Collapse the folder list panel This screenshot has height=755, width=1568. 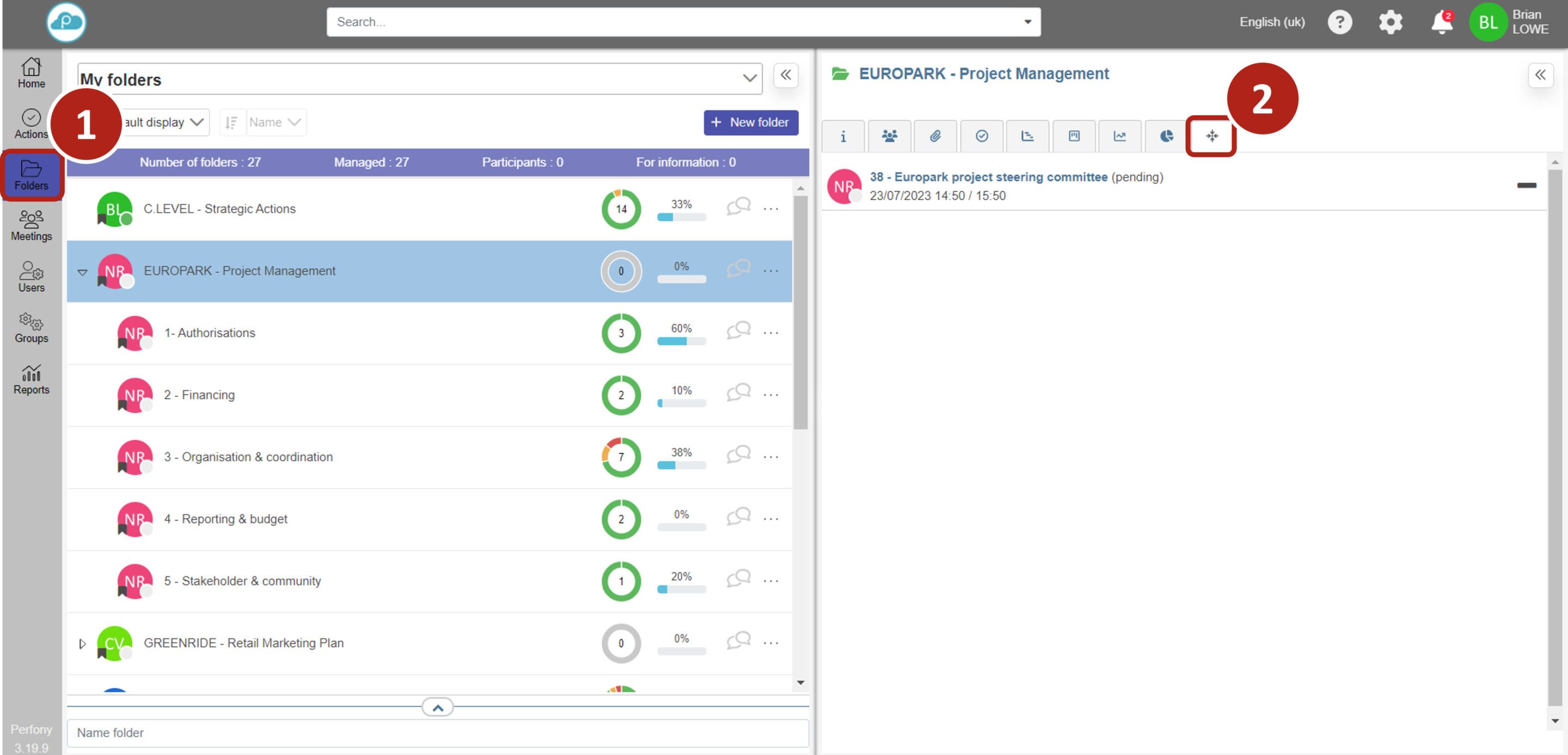tap(785, 75)
